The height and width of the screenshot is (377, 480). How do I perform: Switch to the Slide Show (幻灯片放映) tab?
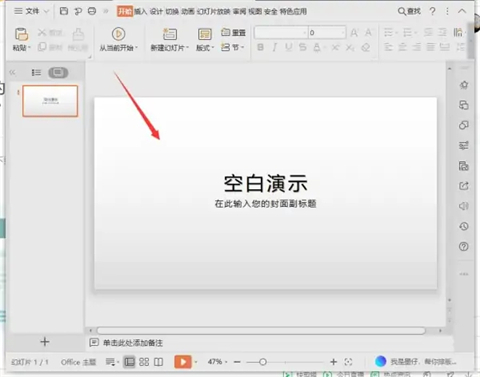(x=213, y=12)
